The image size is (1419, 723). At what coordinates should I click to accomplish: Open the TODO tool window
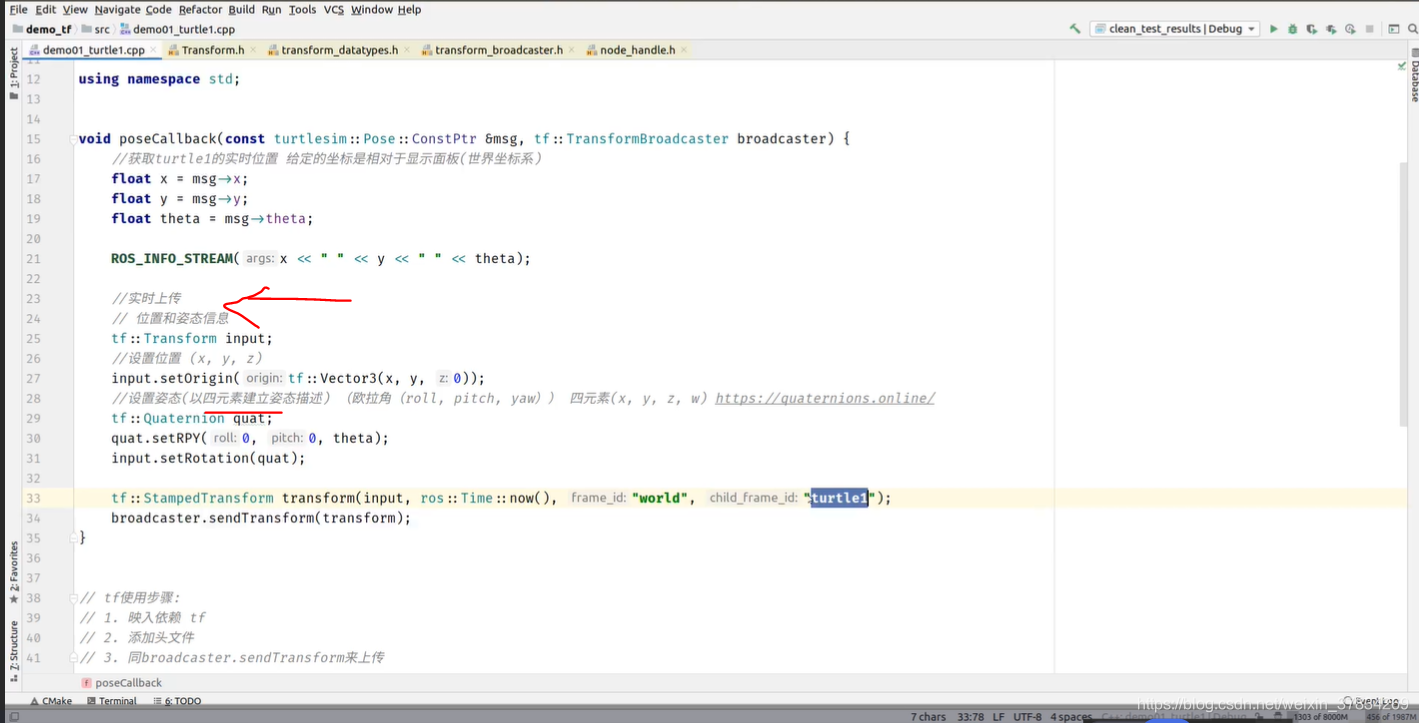(176, 701)
